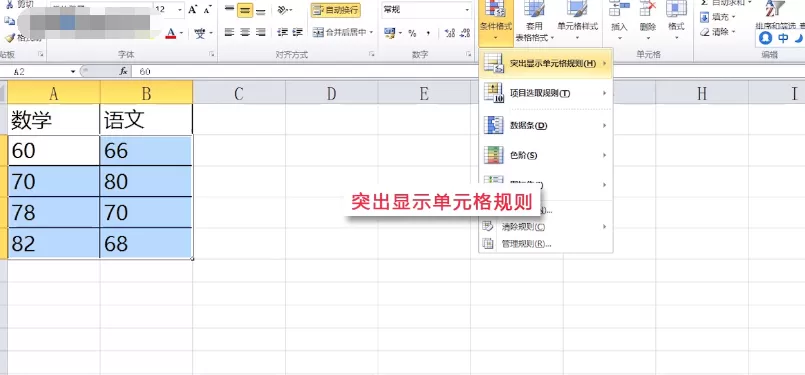Click 合并后居中 merge and center
Viewport: 805px width, 375px height.
tap(339, 32)
